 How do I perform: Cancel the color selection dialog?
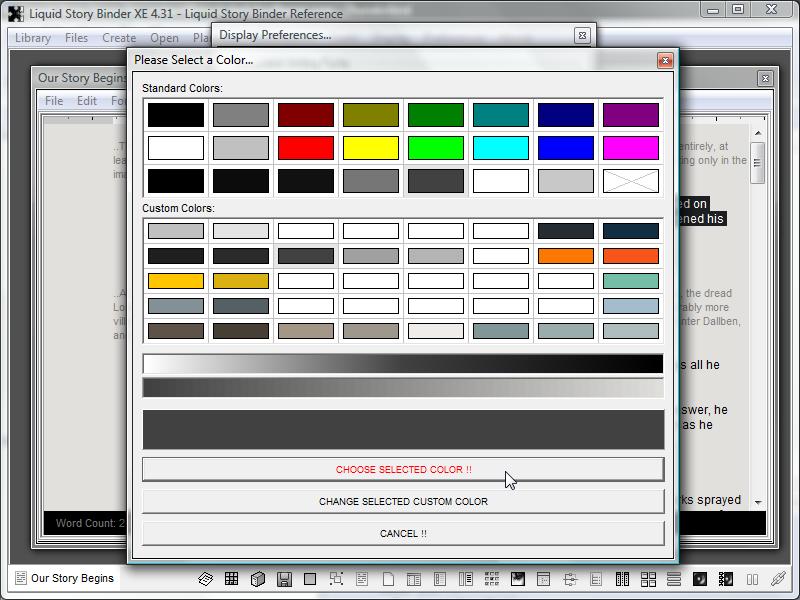(403, 533)
